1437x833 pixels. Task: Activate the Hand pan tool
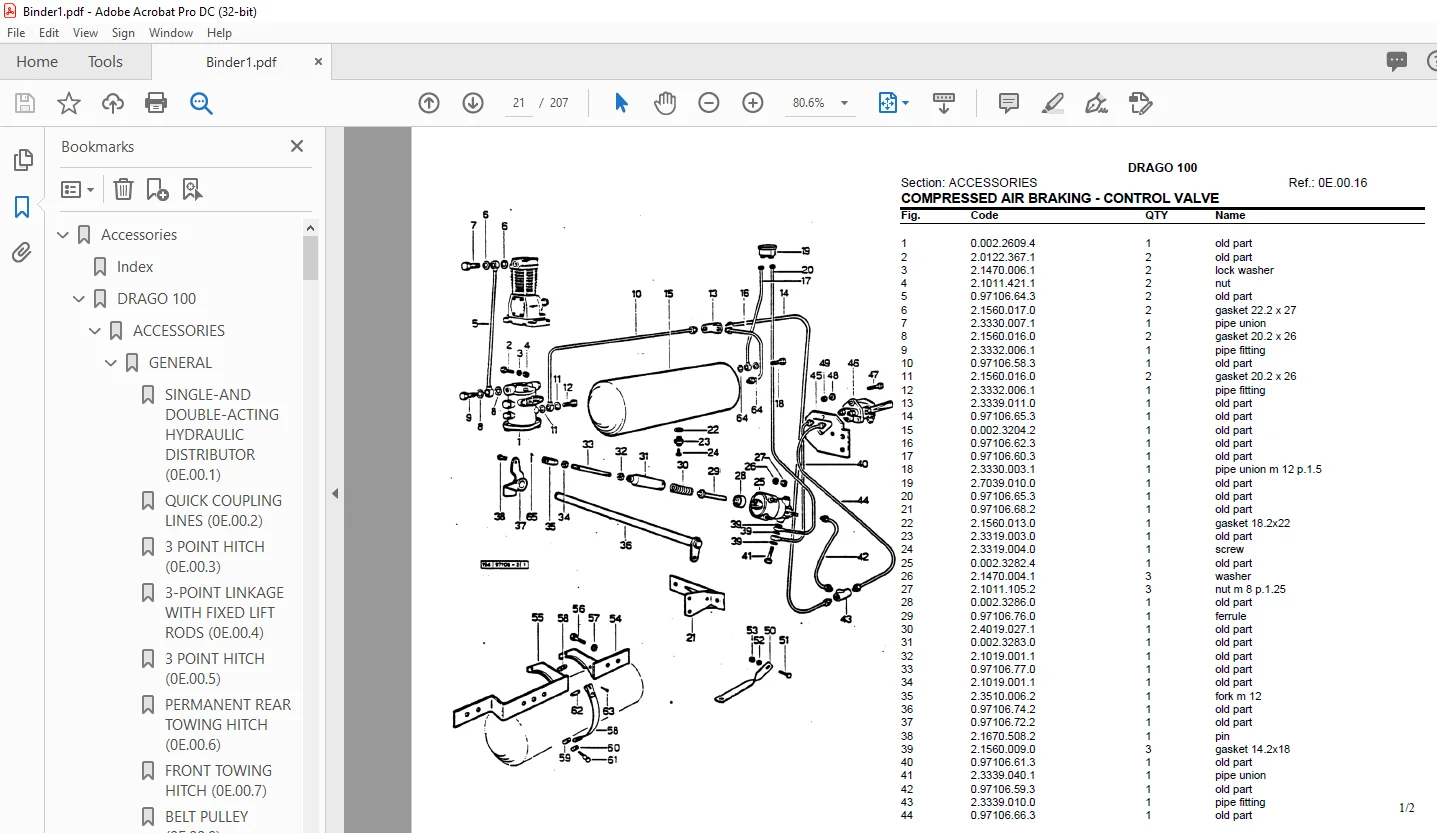pyautogui.click(x=665, y=103)
